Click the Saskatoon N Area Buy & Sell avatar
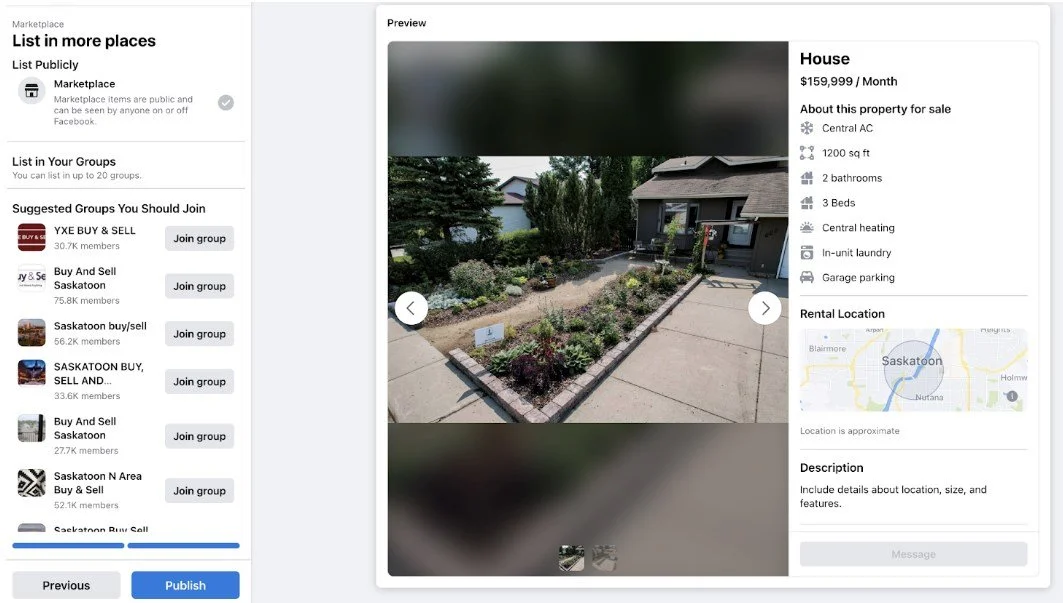 [x=31, y=483]
